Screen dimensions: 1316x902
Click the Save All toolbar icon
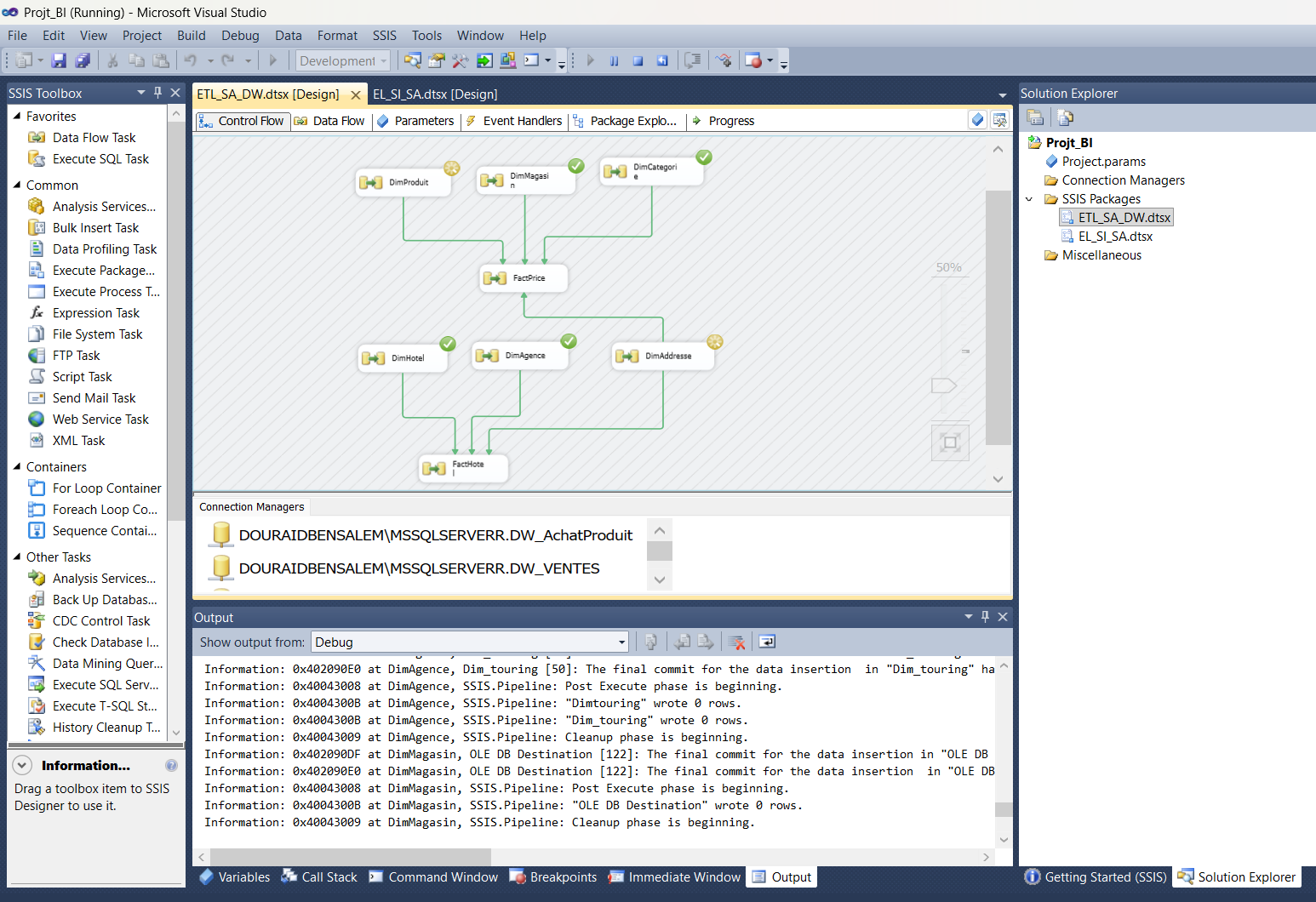83,60
